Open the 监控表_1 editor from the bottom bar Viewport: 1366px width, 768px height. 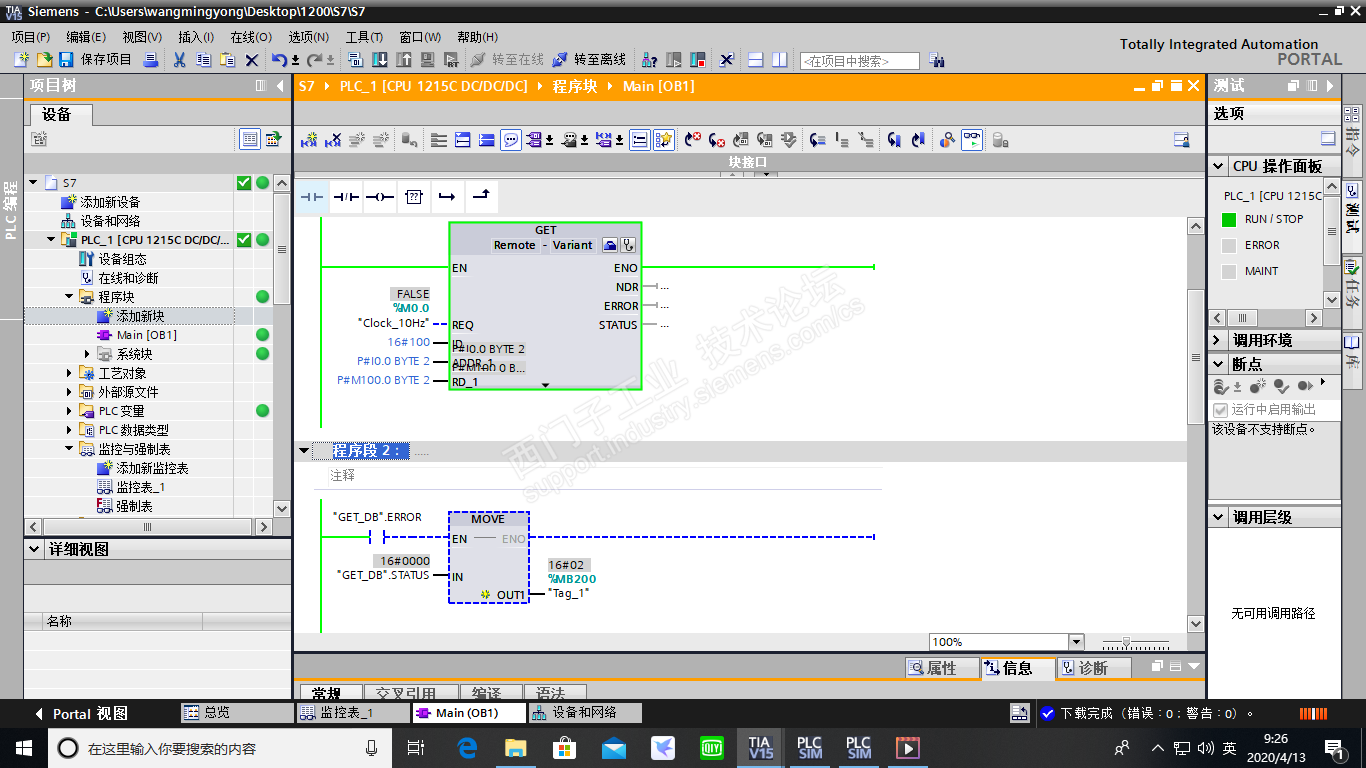352,713
